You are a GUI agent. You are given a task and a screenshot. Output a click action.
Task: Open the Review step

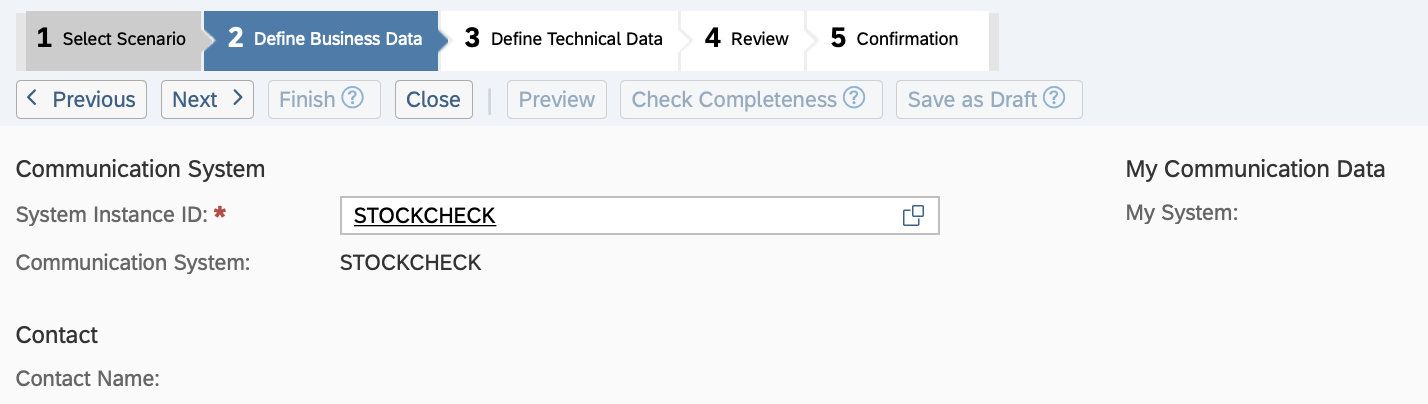click(x=747, y=40)
